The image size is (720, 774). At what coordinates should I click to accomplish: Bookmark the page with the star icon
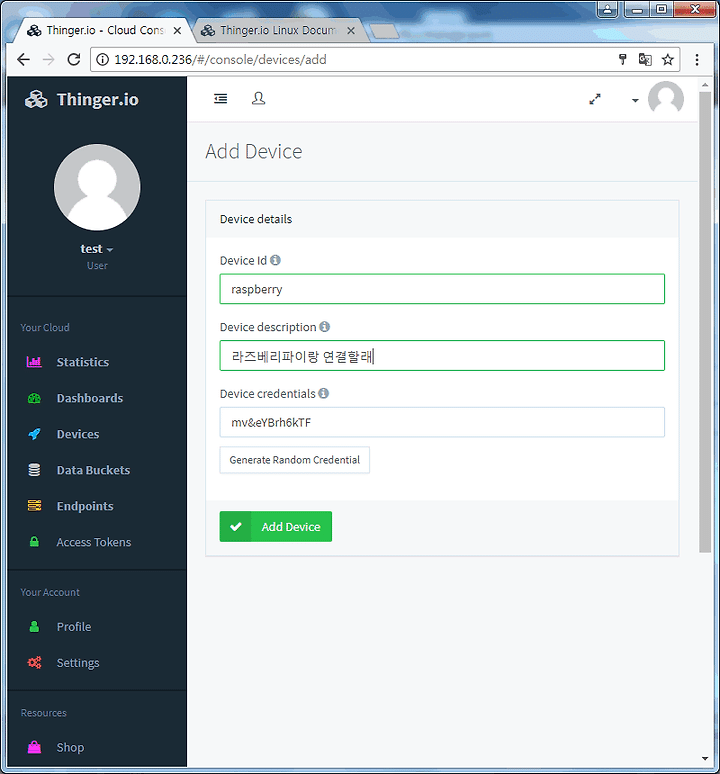(668, 60)
